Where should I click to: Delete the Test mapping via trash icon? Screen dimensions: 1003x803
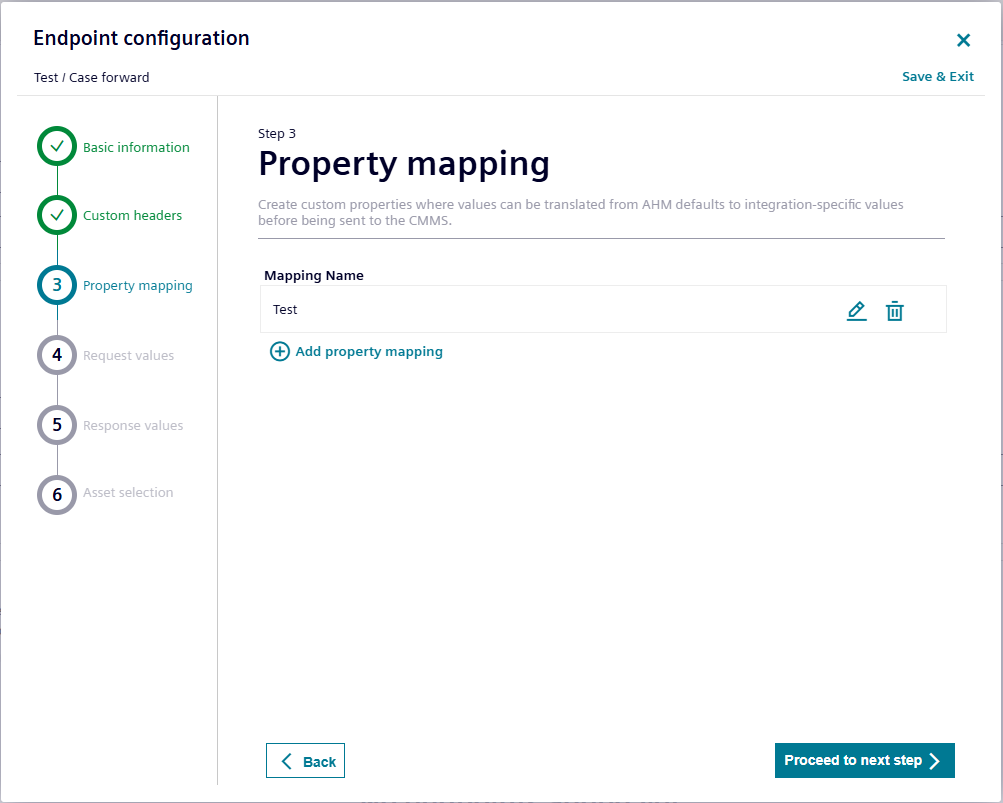[x=895, y=311]
